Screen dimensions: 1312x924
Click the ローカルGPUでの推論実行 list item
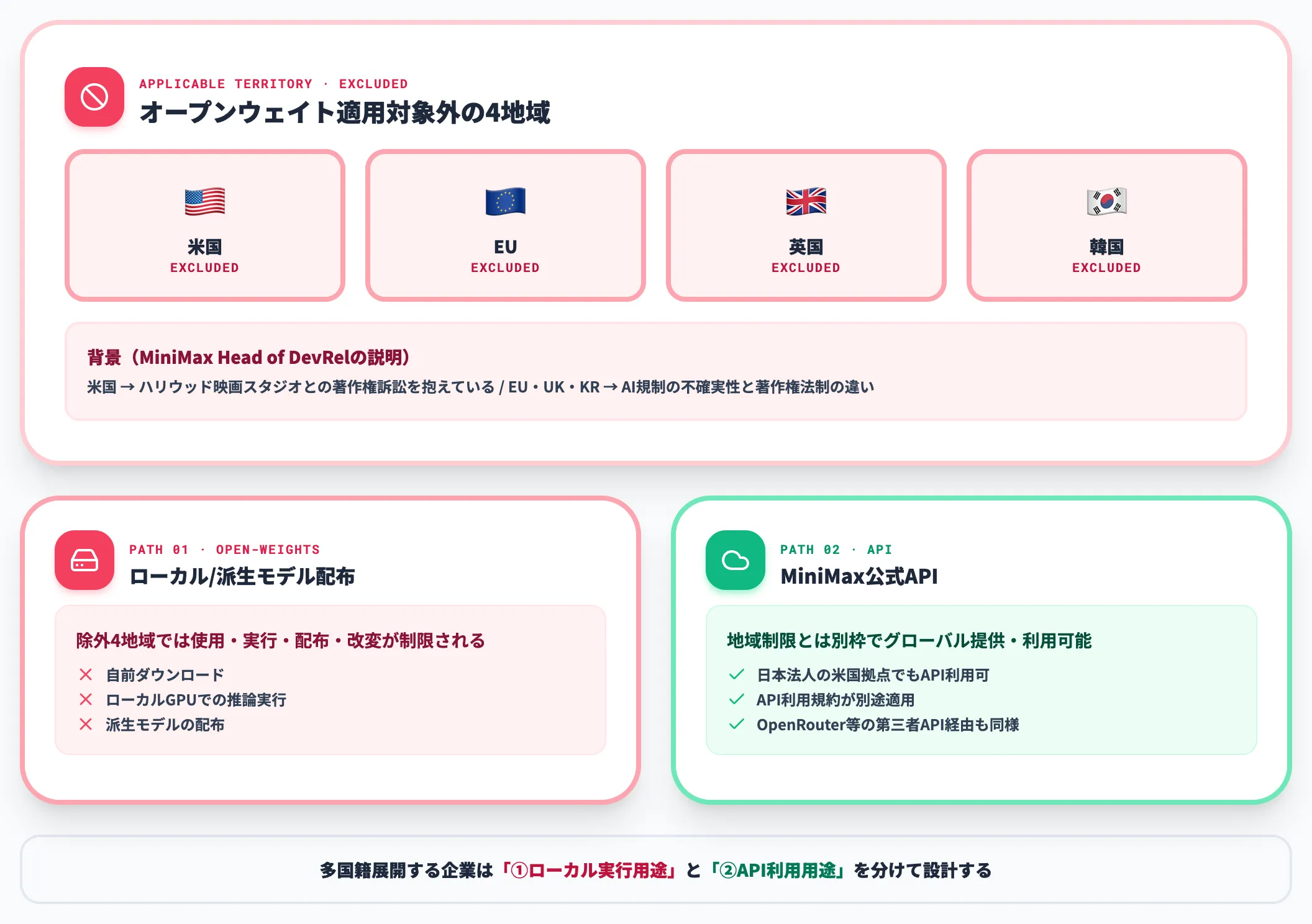196,699
